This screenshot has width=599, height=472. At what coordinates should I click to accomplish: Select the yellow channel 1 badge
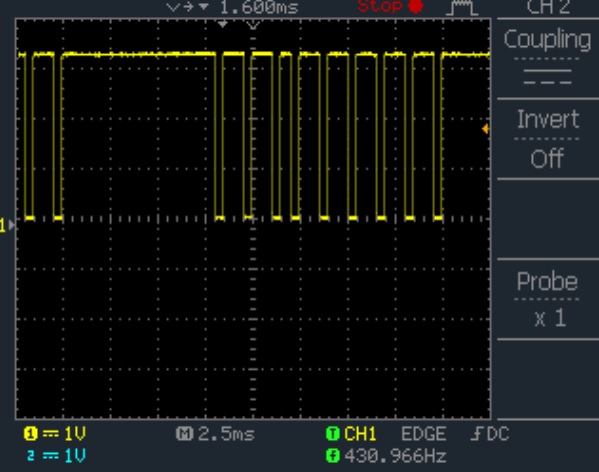[31, 434]
